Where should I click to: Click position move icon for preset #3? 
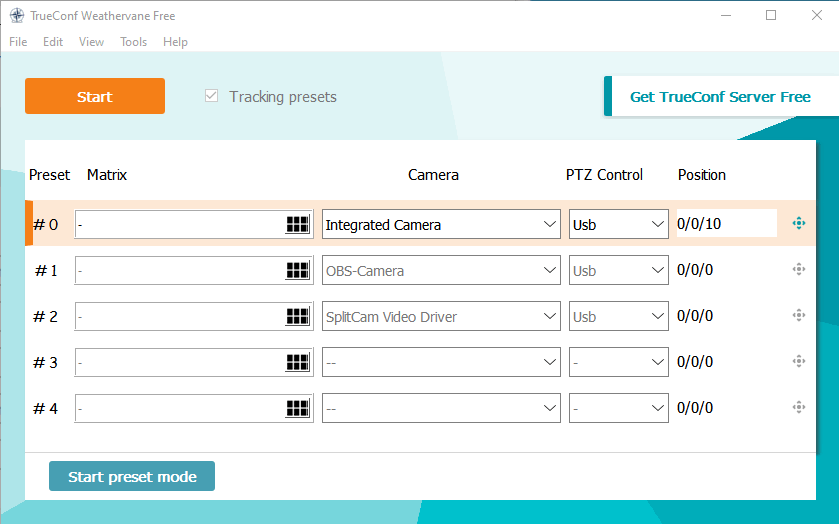pos(799,361)
